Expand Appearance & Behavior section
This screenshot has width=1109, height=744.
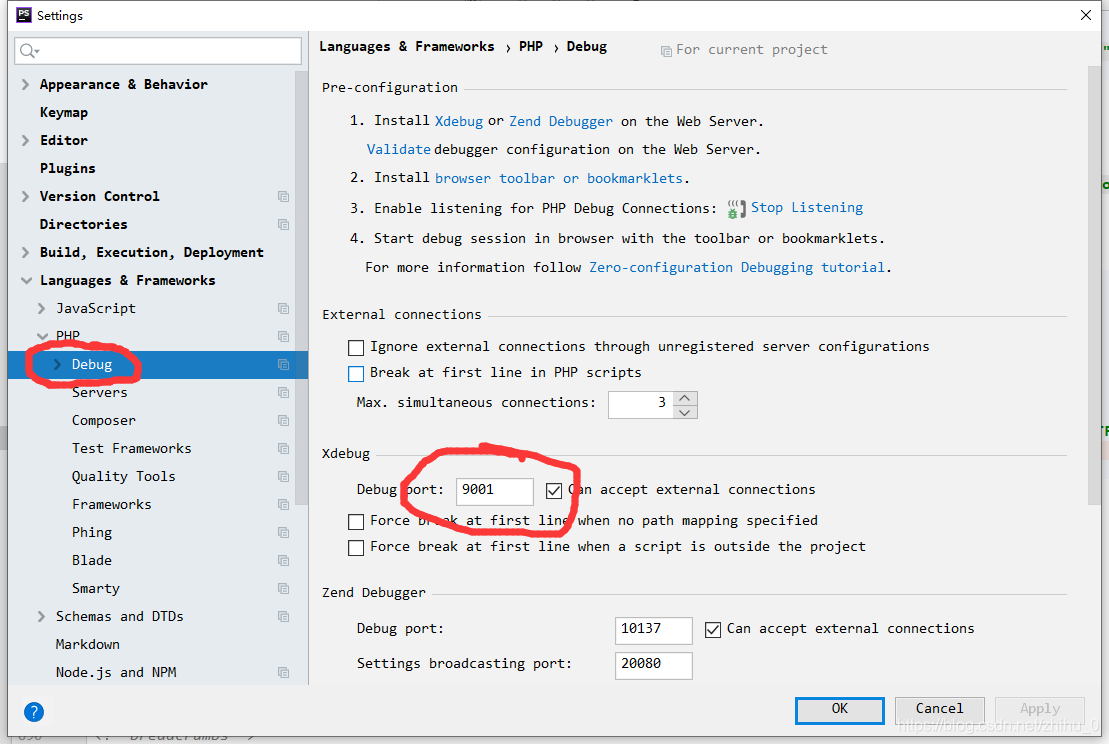pyautogui.click(x=25, y=84)
